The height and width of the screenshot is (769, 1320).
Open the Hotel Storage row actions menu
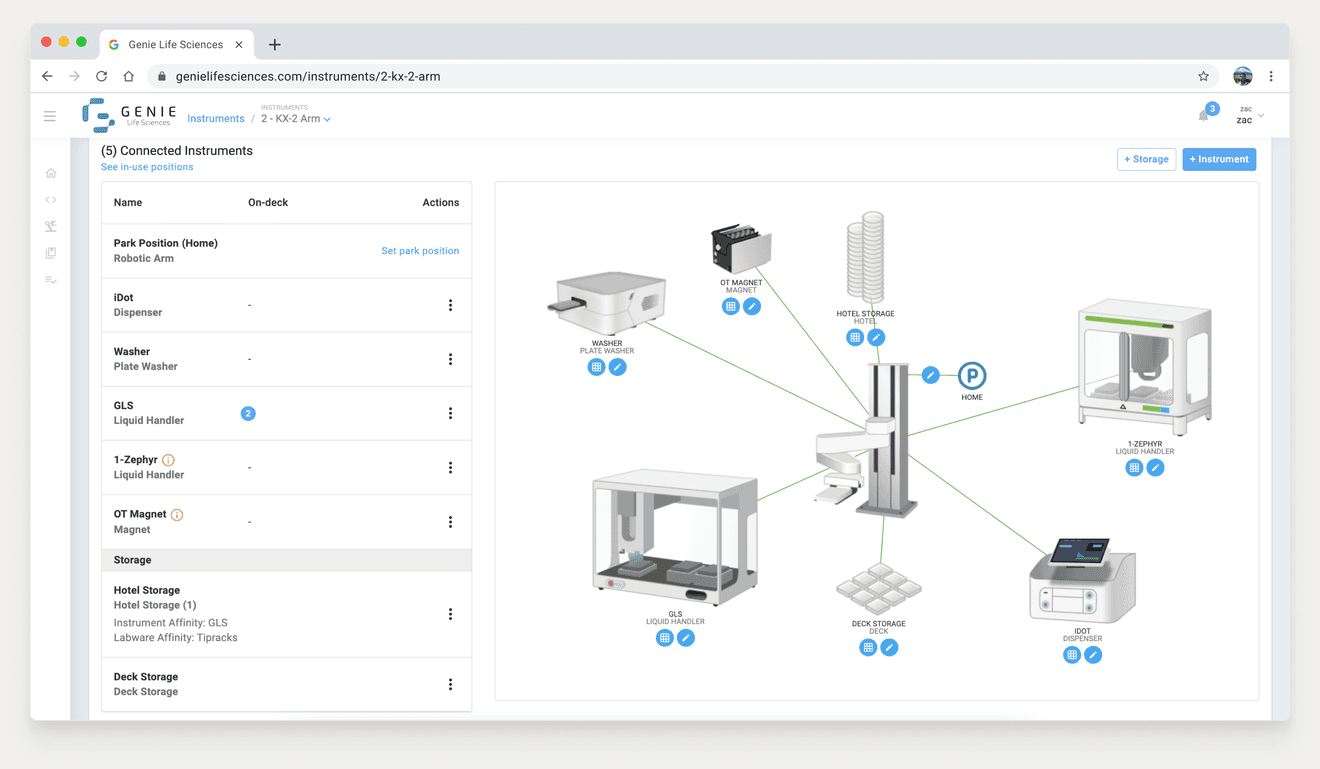(450, 614)
